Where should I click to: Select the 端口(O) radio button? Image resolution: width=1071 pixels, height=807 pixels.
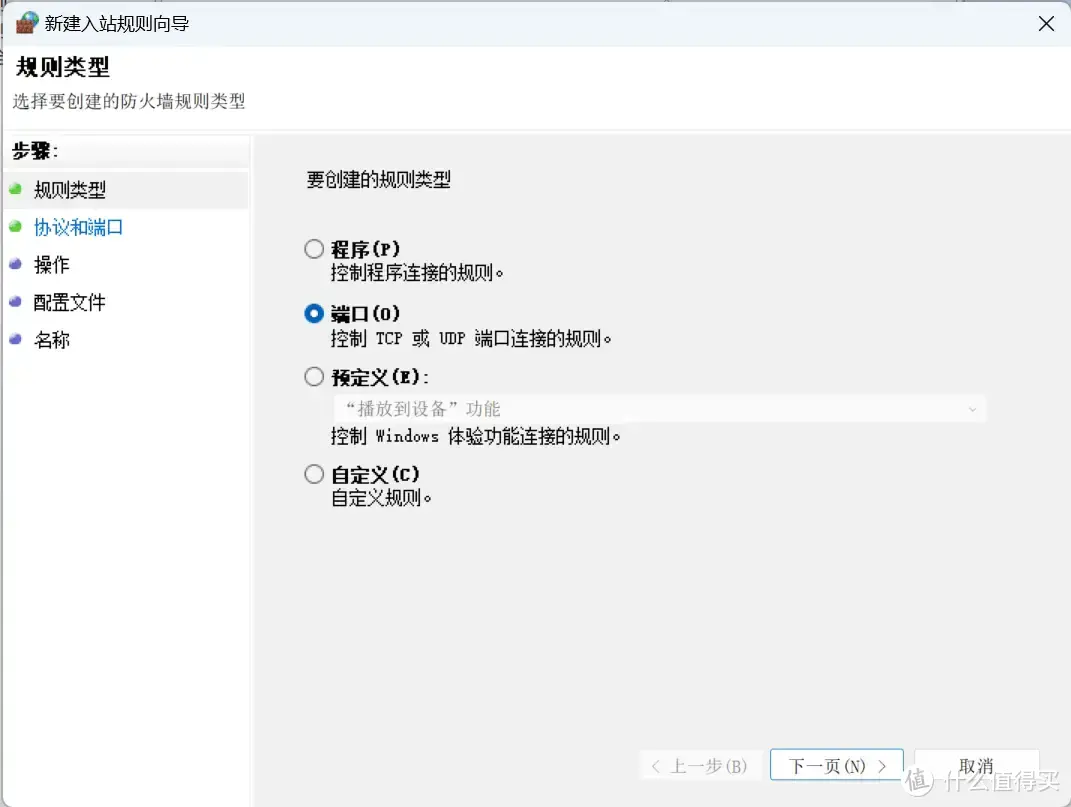point(314,314)
